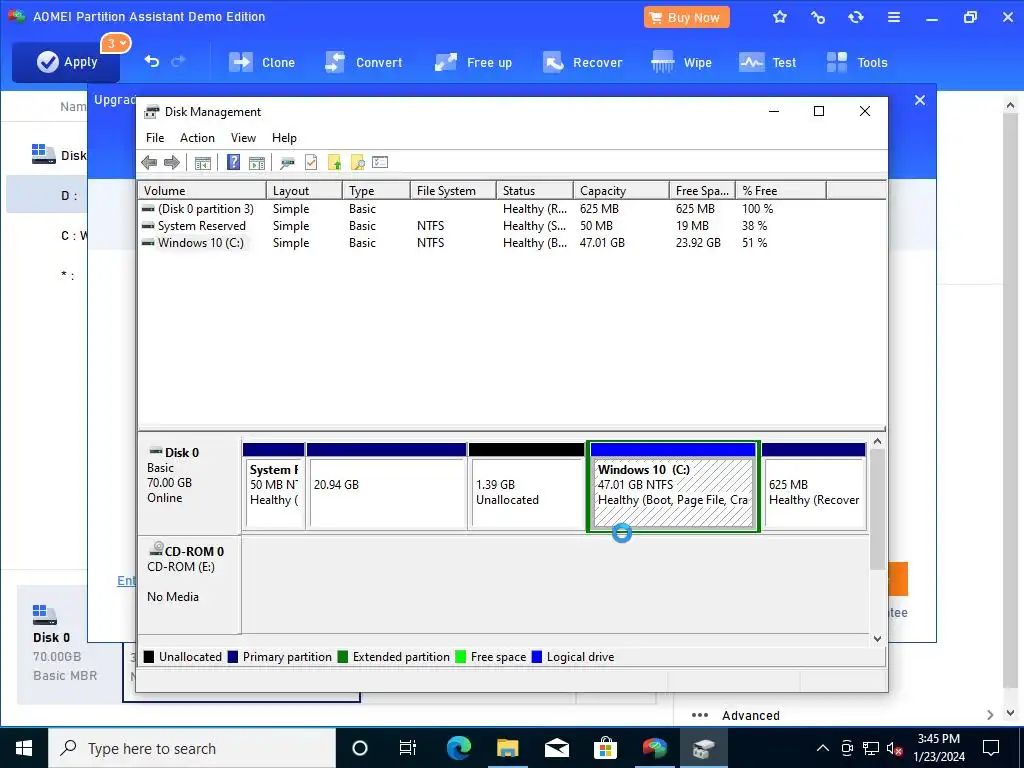This screenshot has width=1024, height=768.
Task: Launch Microsoft Edge from the taskbar
Action: coord(458,748)
